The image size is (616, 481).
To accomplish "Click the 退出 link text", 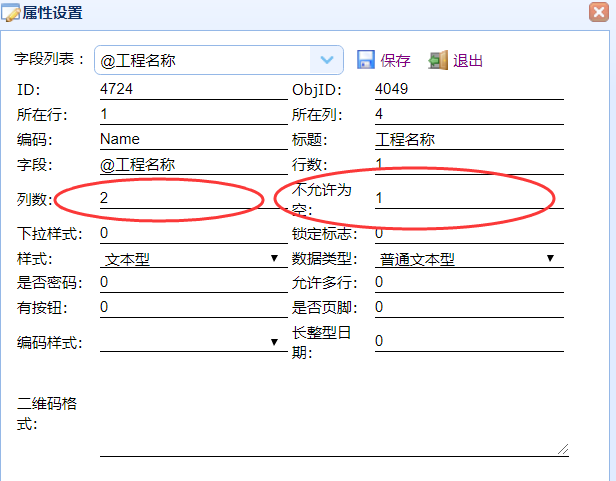I will click(x=468, y=61).
